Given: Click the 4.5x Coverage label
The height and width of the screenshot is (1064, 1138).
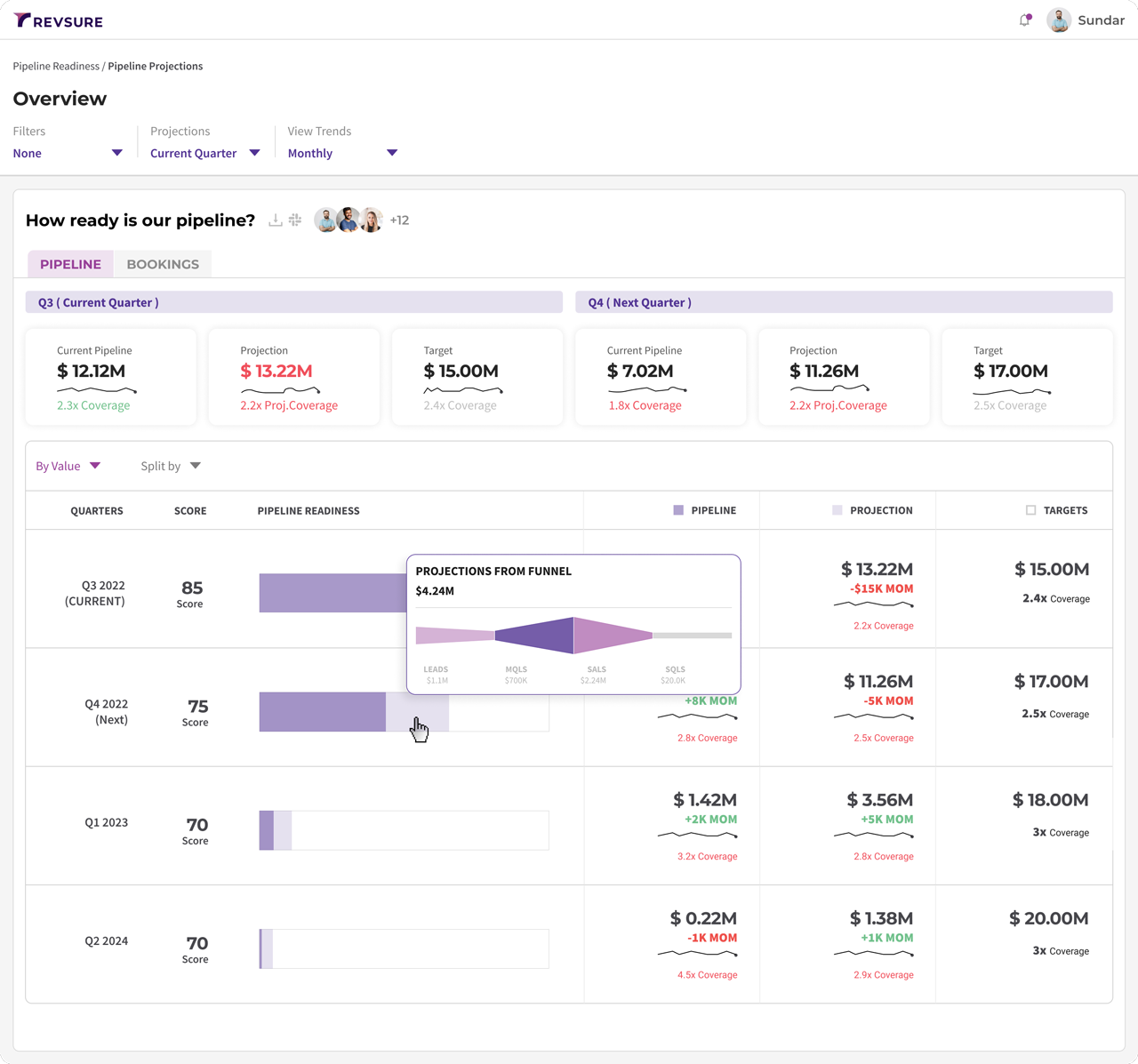Looking at the screenshot, I should 708,975.
